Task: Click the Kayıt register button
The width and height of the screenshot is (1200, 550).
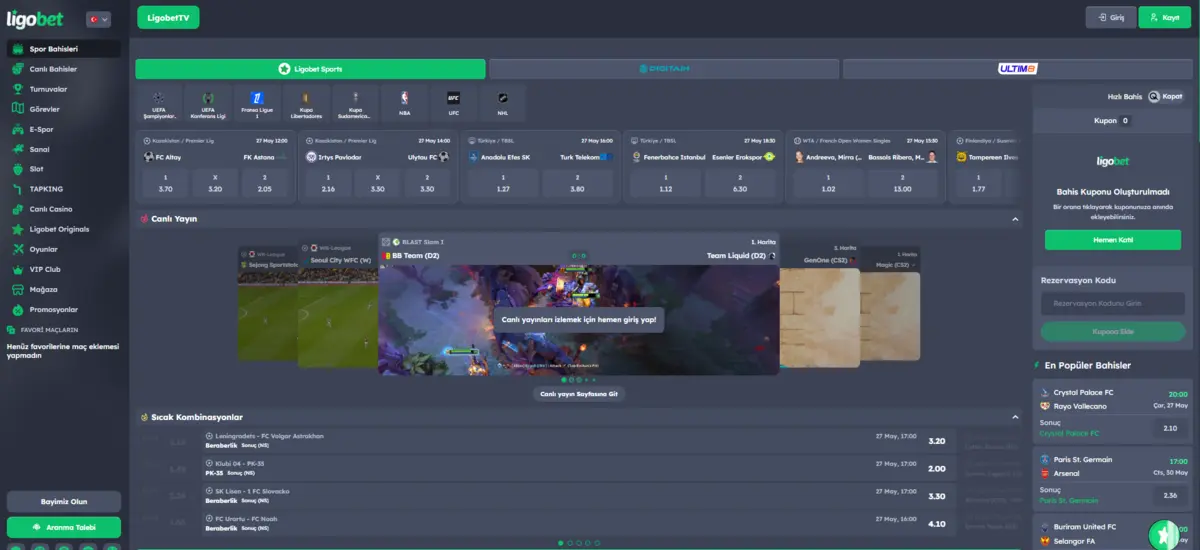Action: point(1165,17)
